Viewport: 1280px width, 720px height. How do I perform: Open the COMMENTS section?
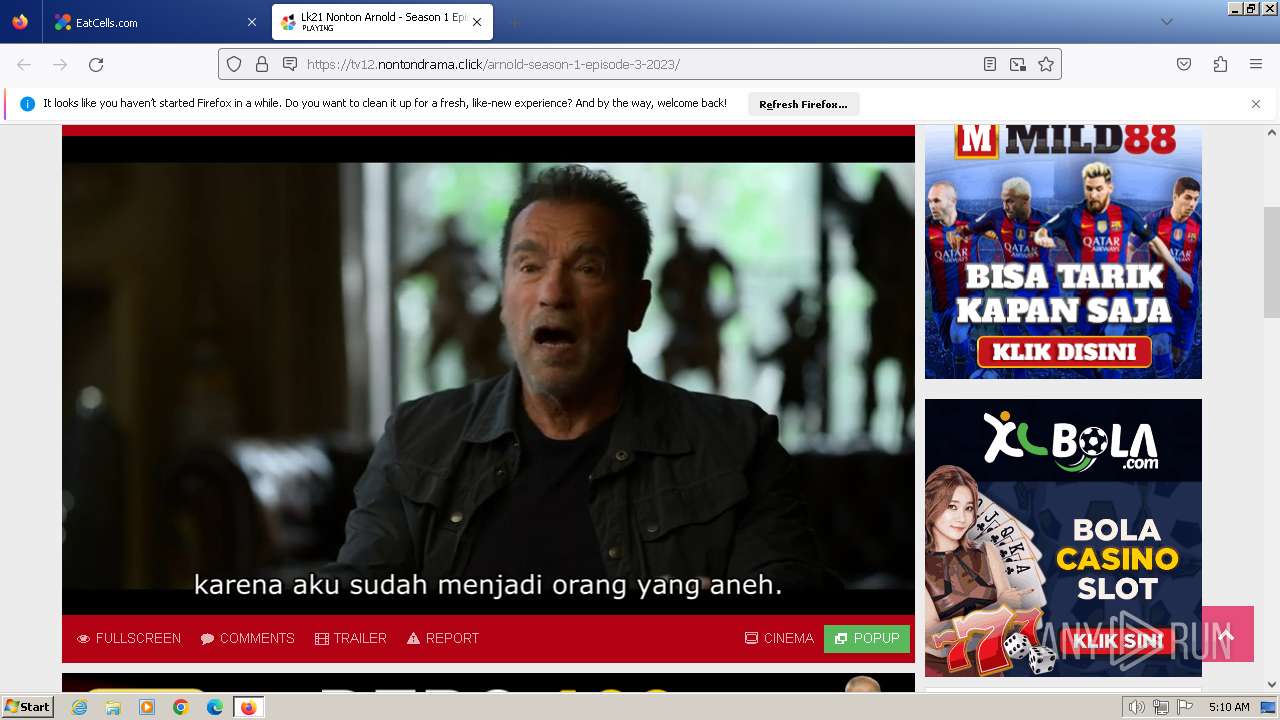pyautogui.click(x=247, y=638)
